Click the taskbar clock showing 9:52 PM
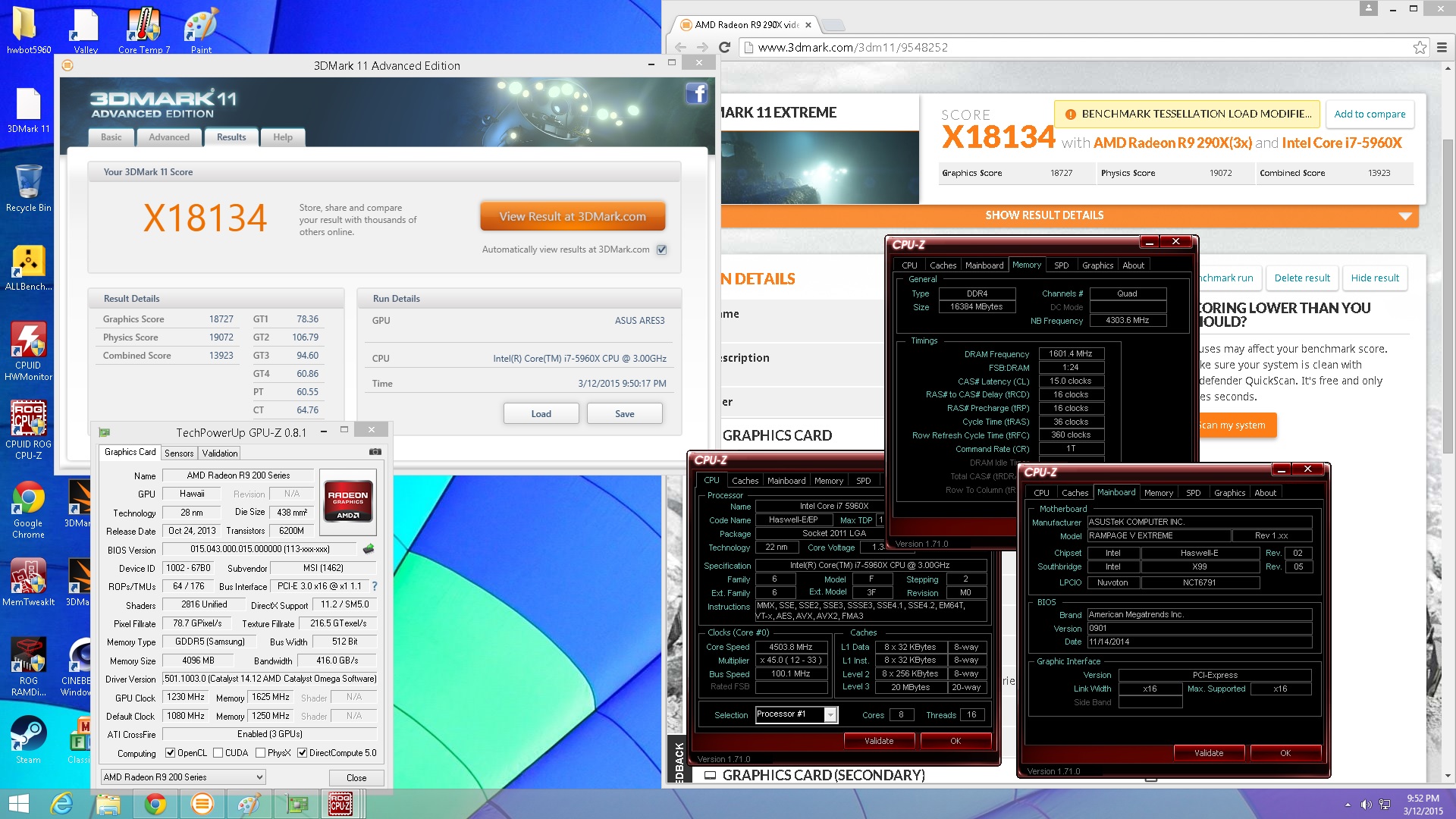This screenshot has height=819, width=1456. 1423,804
